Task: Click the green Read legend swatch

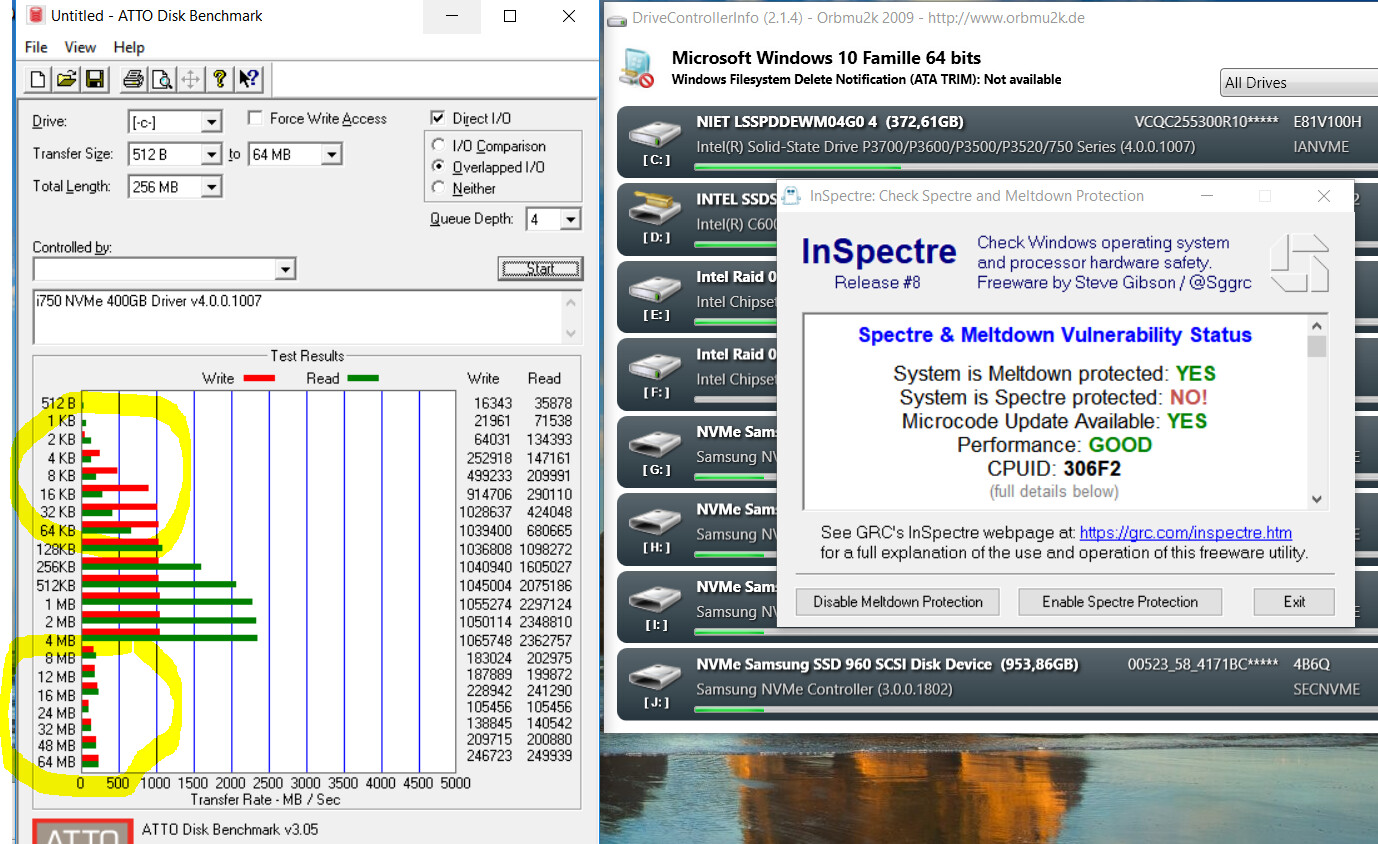Action: 363,378
